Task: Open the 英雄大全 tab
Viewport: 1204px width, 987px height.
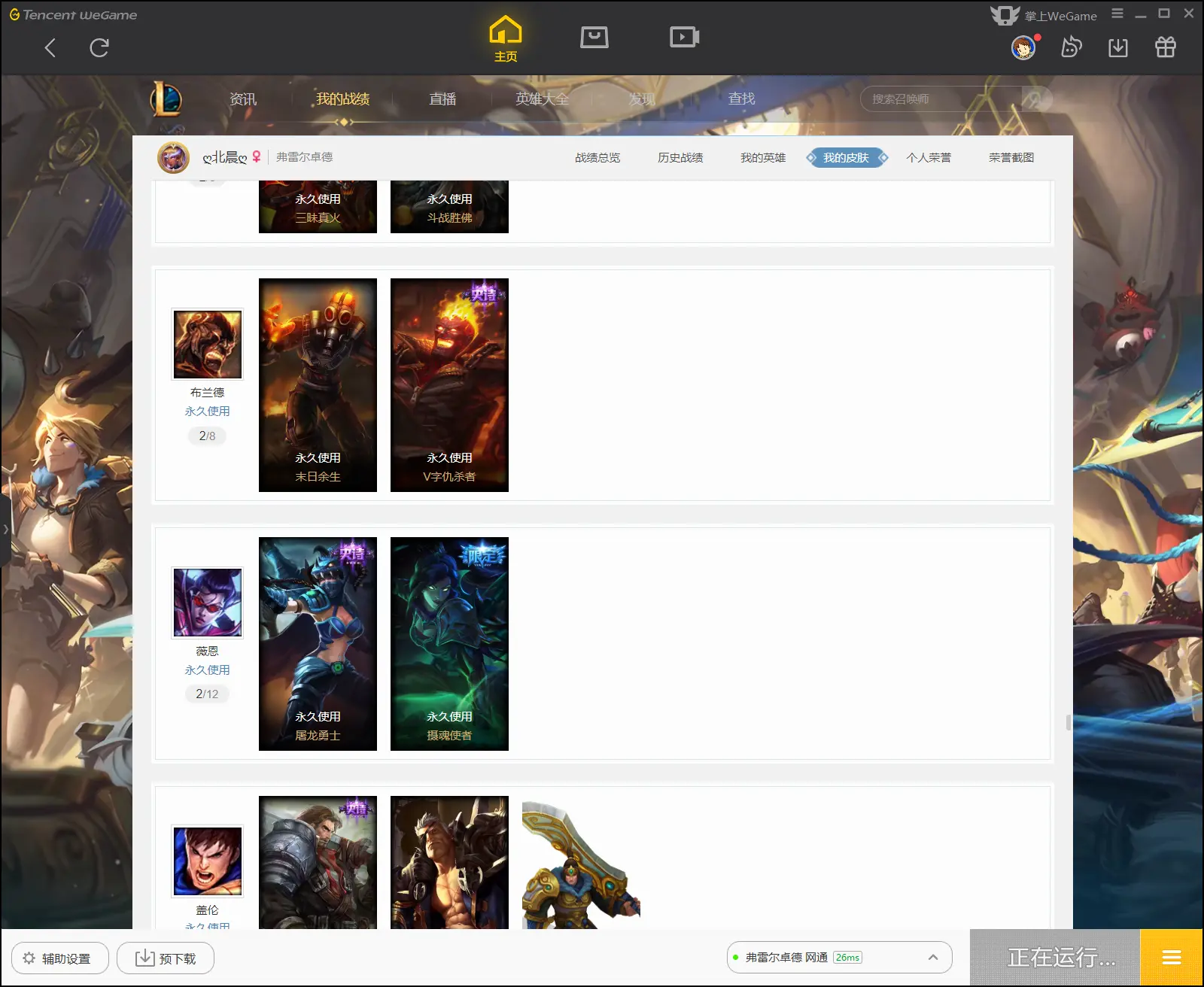Action: point(542,99)
